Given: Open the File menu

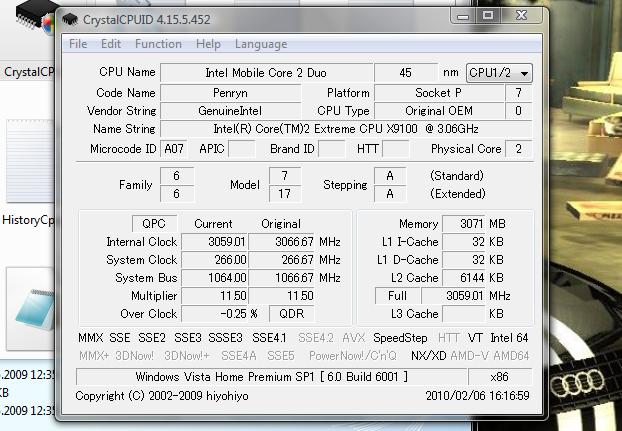Looking at the screenshot, I should tap(78, 44).
